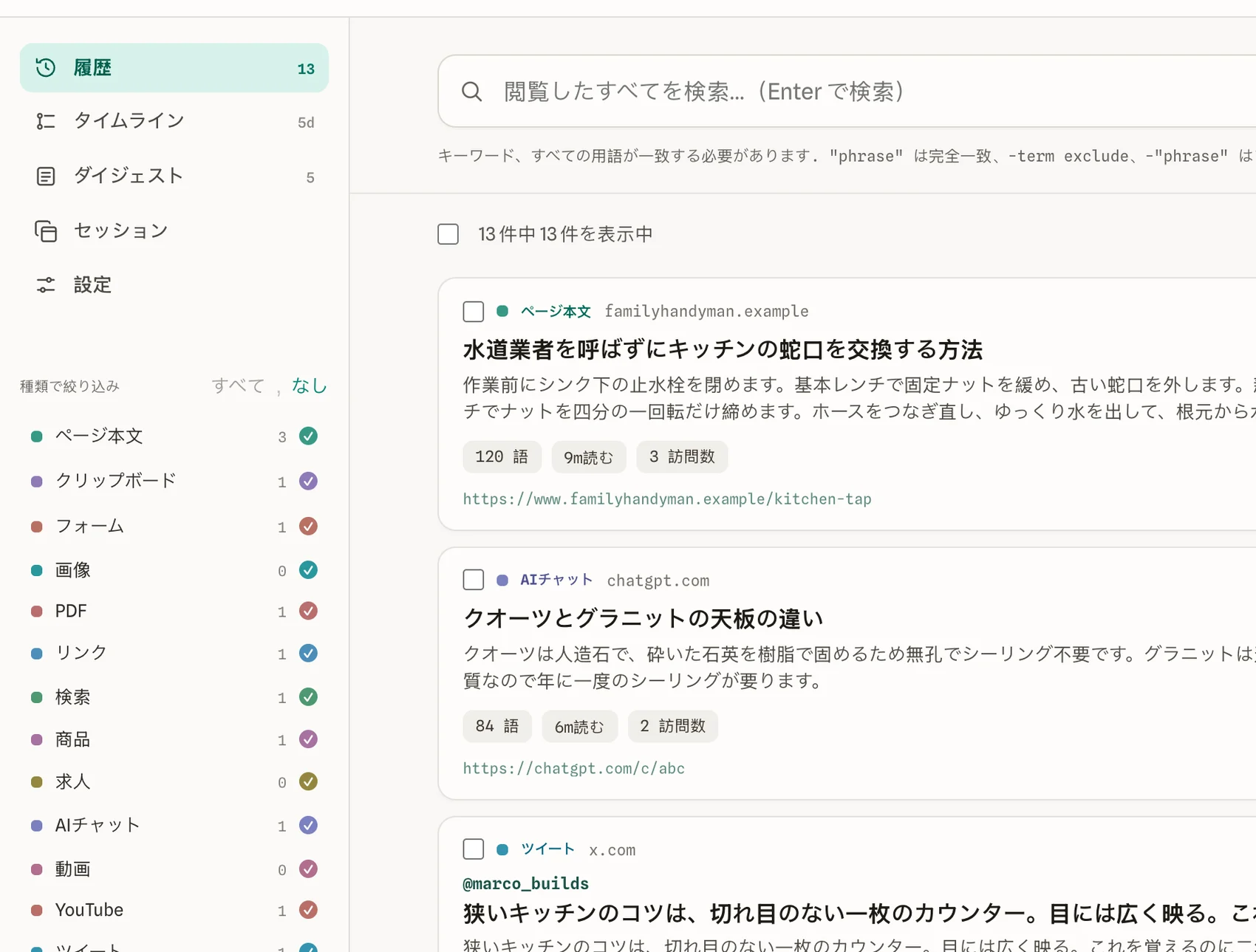Toggle the ページ本文 filter checkmark
The width and height of the screenshot is (1256, 952).
[x=308, y=436]
